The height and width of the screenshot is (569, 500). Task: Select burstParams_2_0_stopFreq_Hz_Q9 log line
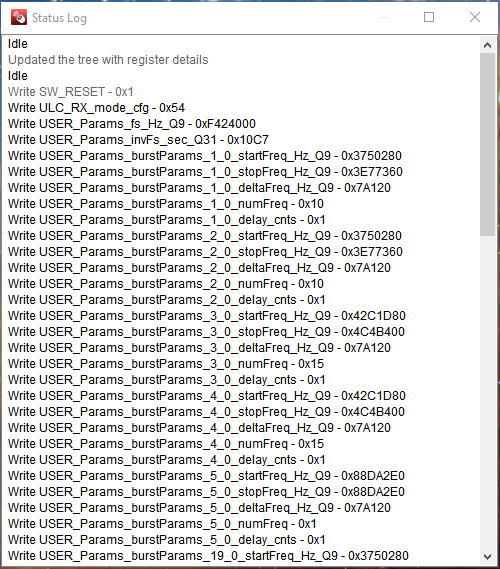tap(205, 251)
